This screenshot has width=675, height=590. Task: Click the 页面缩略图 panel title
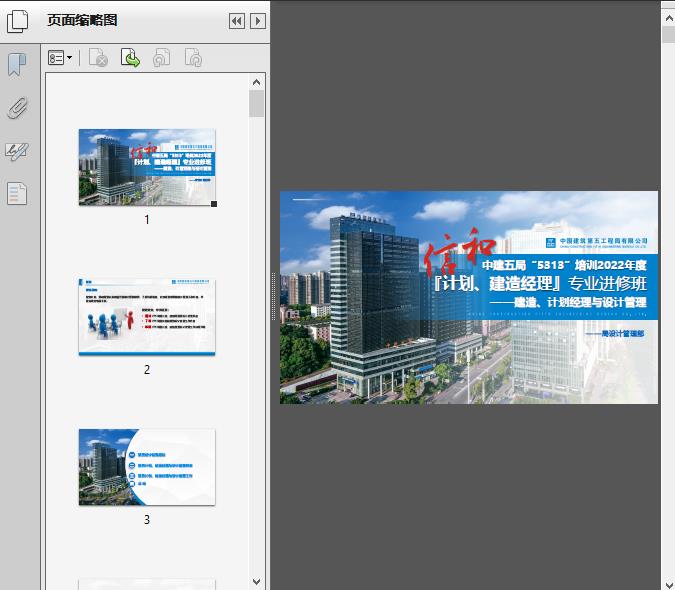[x=82, y=20]
